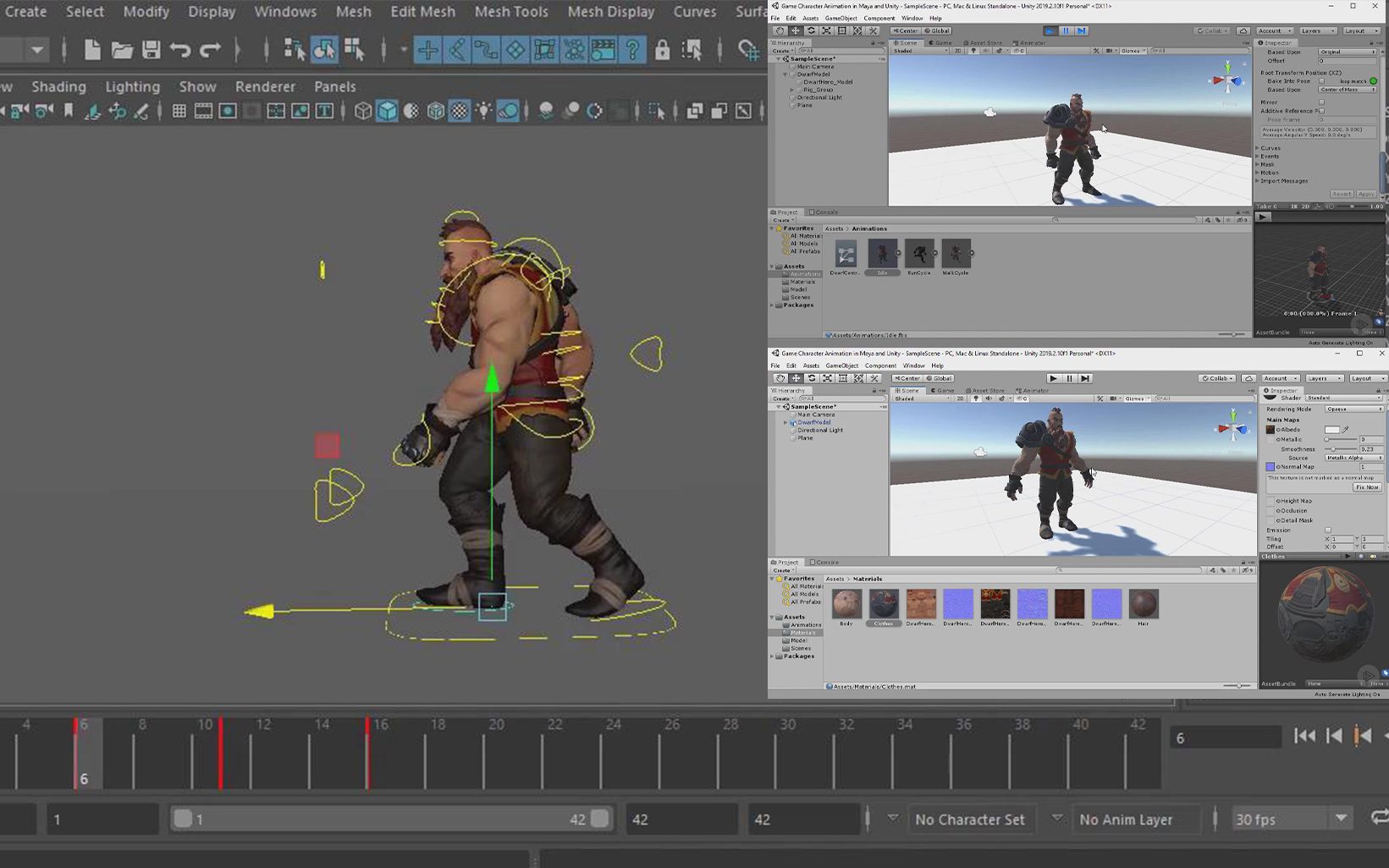Screen dimensions: 1389x868
Task: Open the search field icon in Unity Project panel
Action: pos(1056,218)
